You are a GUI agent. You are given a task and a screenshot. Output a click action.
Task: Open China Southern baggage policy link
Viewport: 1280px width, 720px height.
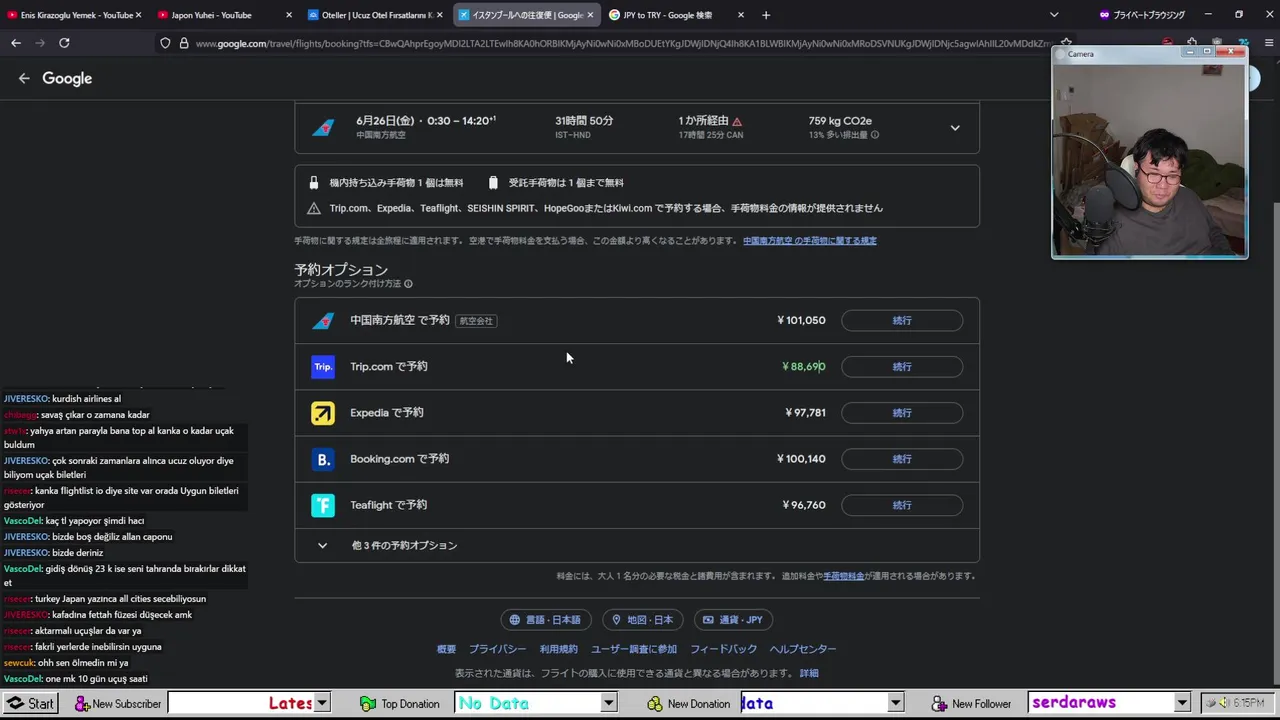pos(809,241)
